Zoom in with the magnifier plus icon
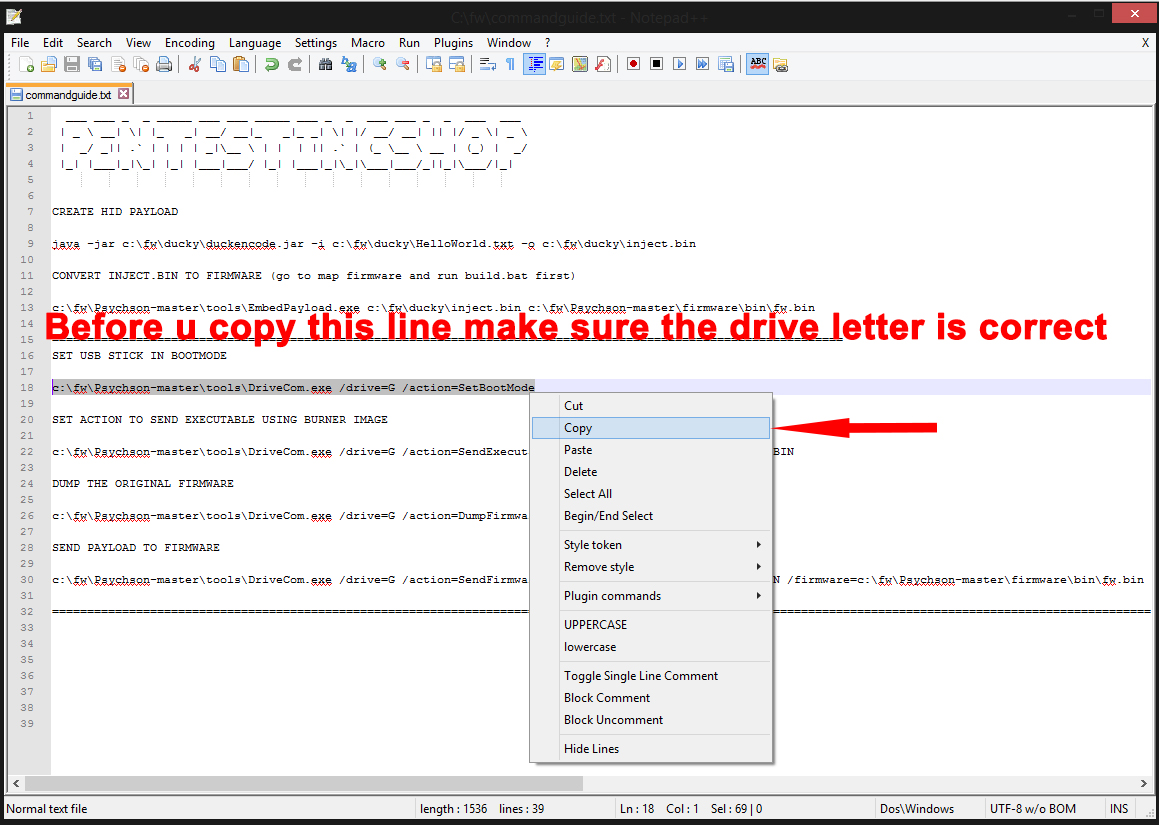The image size is (1159, 825). click(380, 64)
